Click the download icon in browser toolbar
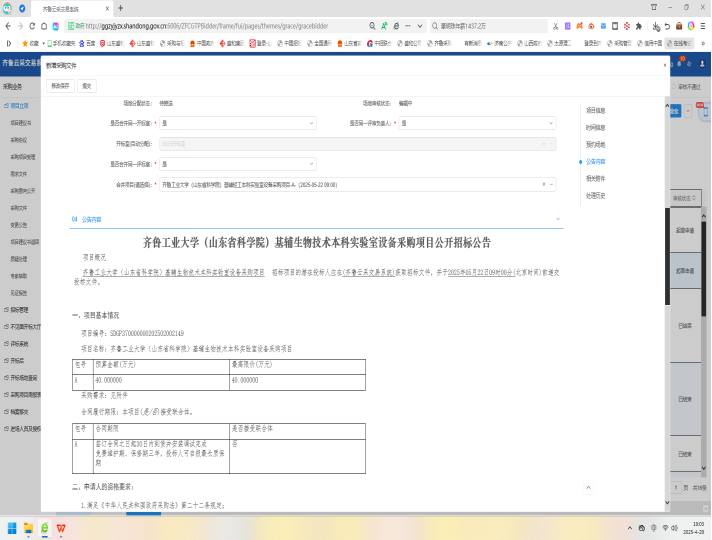712x540 pixels. tap(656, 26)
